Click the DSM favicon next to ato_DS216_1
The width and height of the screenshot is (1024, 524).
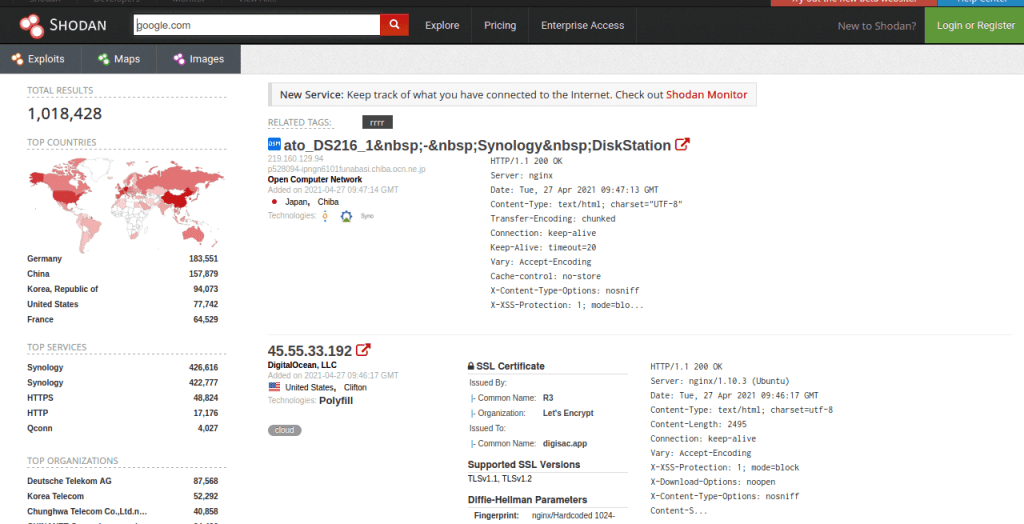tap(274, 144)
